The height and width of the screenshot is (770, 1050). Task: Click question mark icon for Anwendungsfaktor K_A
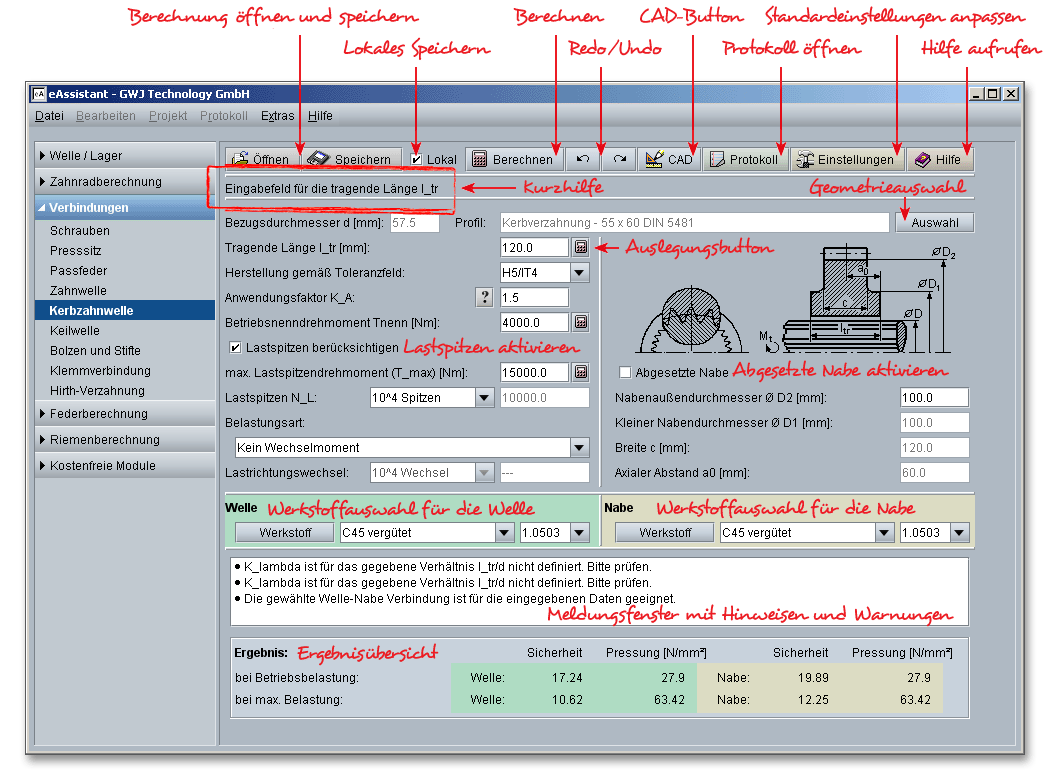pos(485,297)
